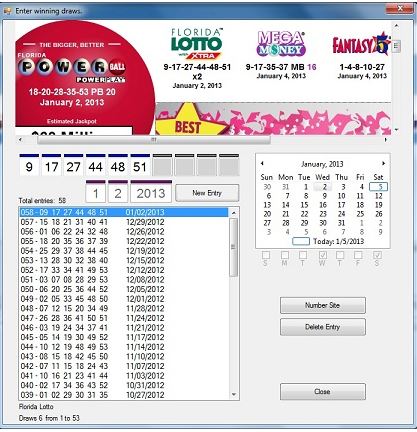Toggle the Thursday draw-day checkbox

340,255
